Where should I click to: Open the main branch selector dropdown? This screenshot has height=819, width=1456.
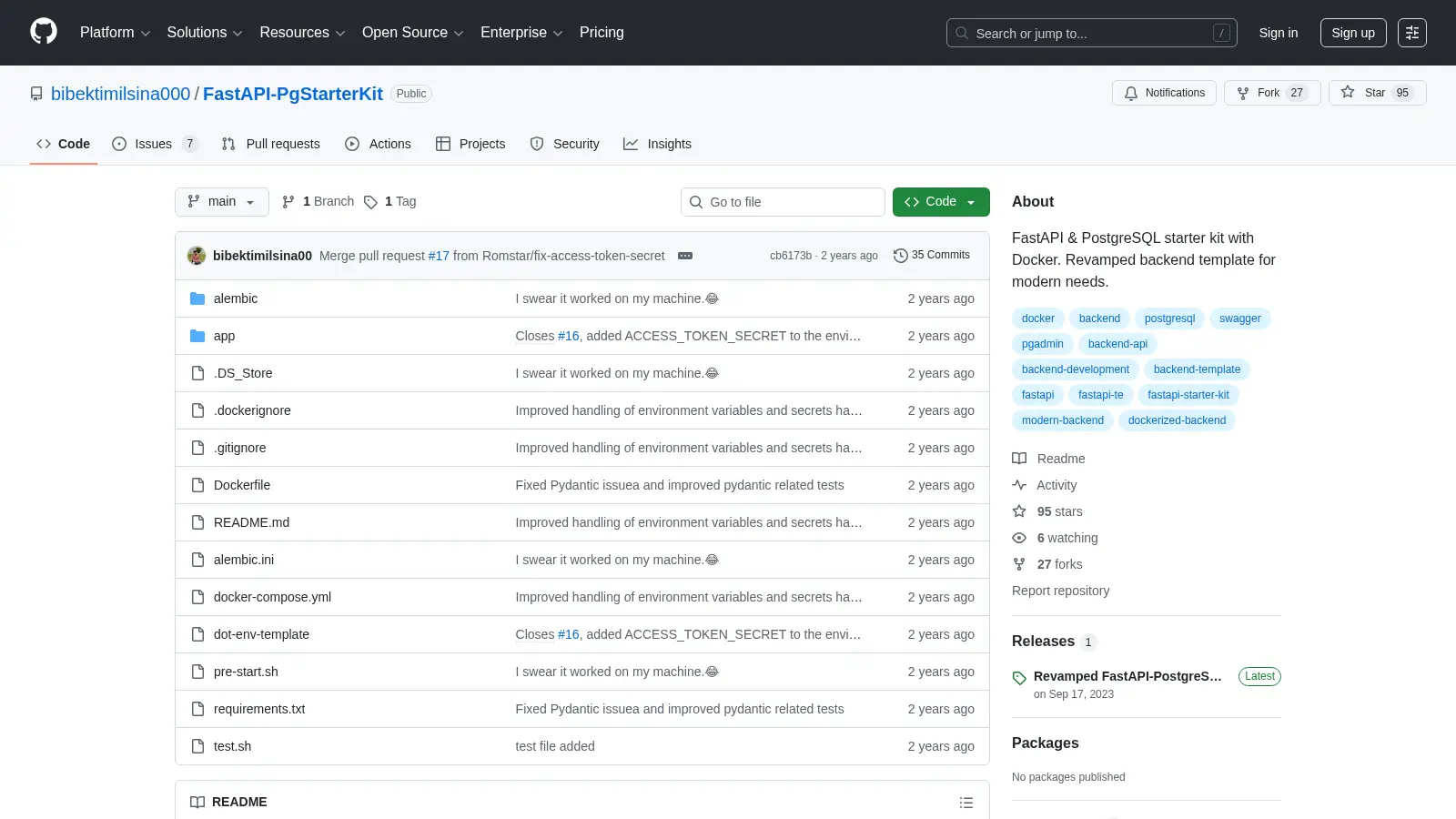[222, 202]
